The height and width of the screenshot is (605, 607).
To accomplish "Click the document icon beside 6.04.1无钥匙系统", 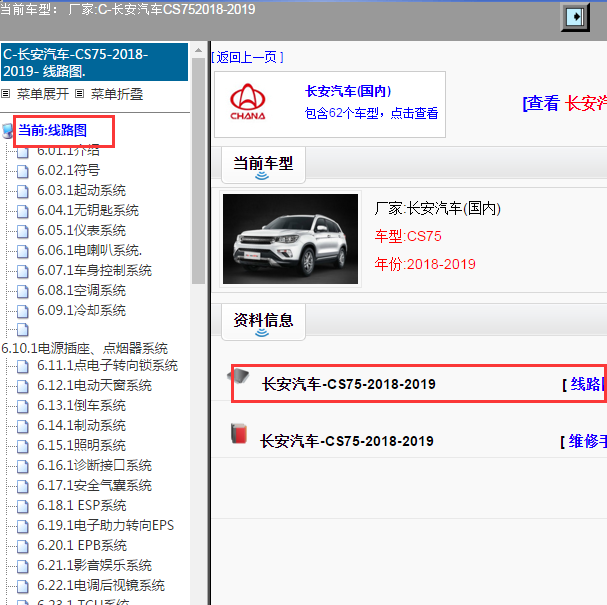I will point(22,211).
